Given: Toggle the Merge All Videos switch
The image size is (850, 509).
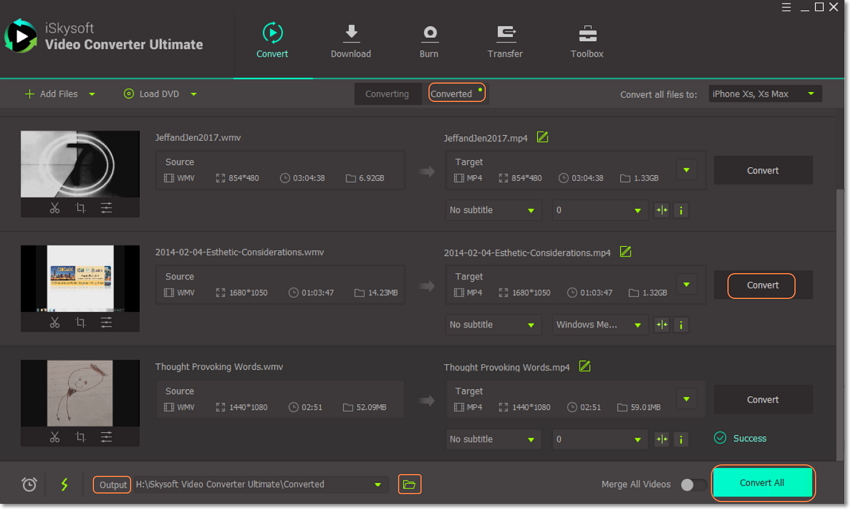Looking at the screenshot, I should (x=691, y=484).
